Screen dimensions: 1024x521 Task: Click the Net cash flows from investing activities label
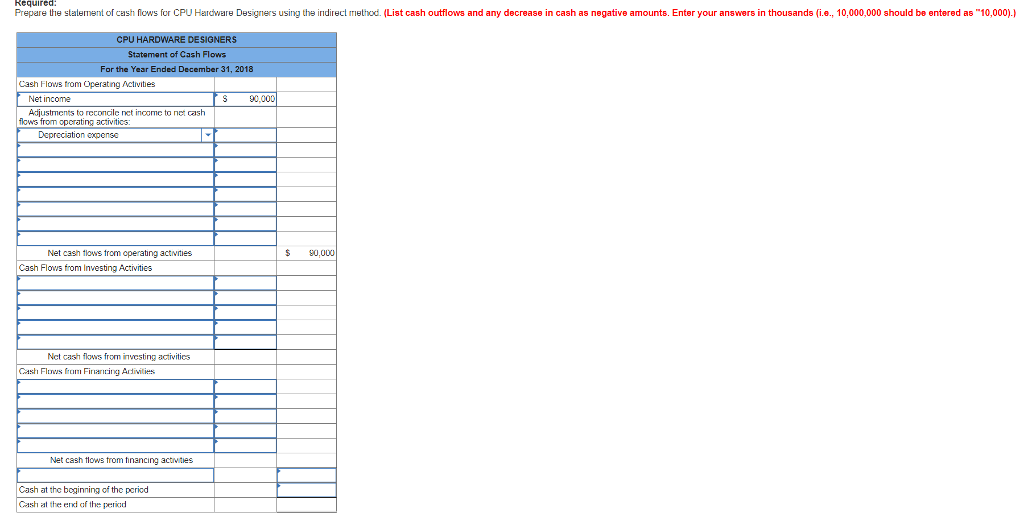tap(119, 357)
